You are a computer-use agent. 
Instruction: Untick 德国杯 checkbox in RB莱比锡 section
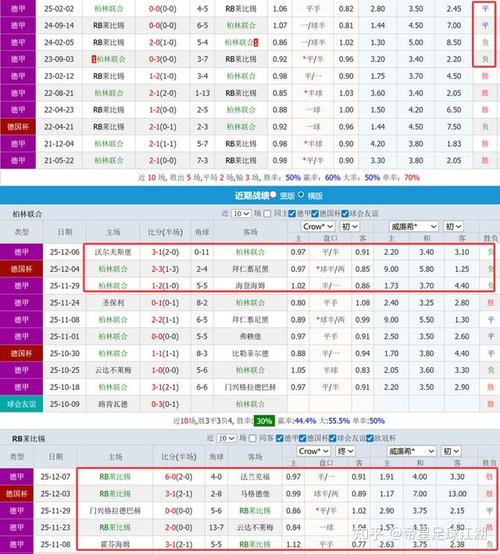point(302,438)
